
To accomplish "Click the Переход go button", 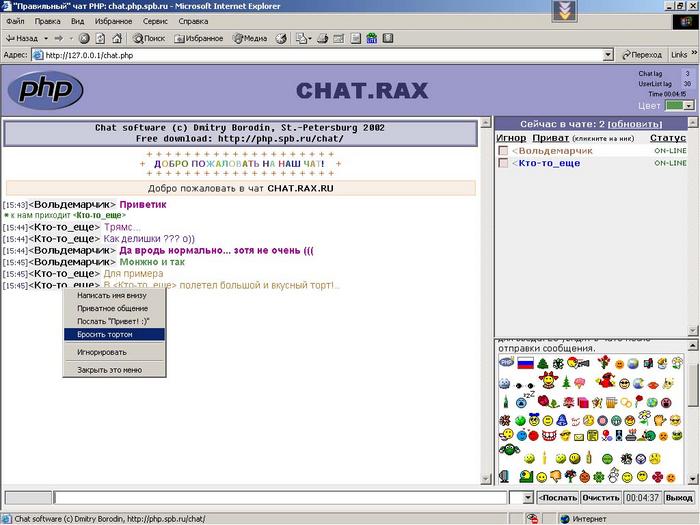I will [642, 55].
